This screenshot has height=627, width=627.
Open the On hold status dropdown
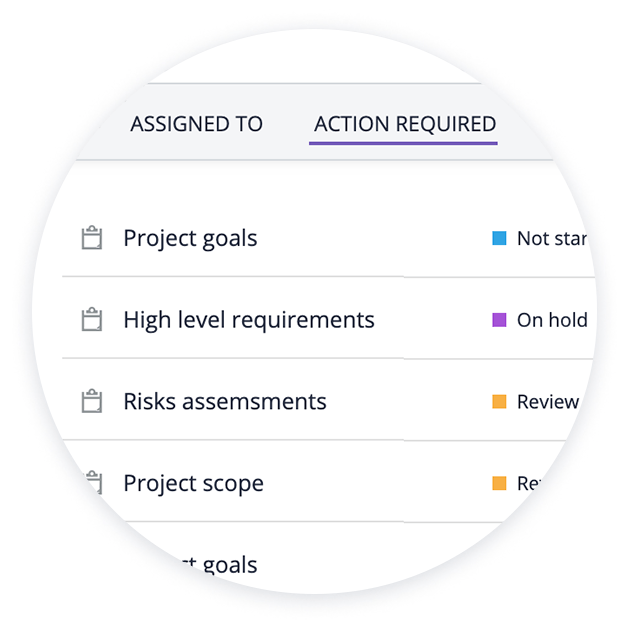[552, 320]
